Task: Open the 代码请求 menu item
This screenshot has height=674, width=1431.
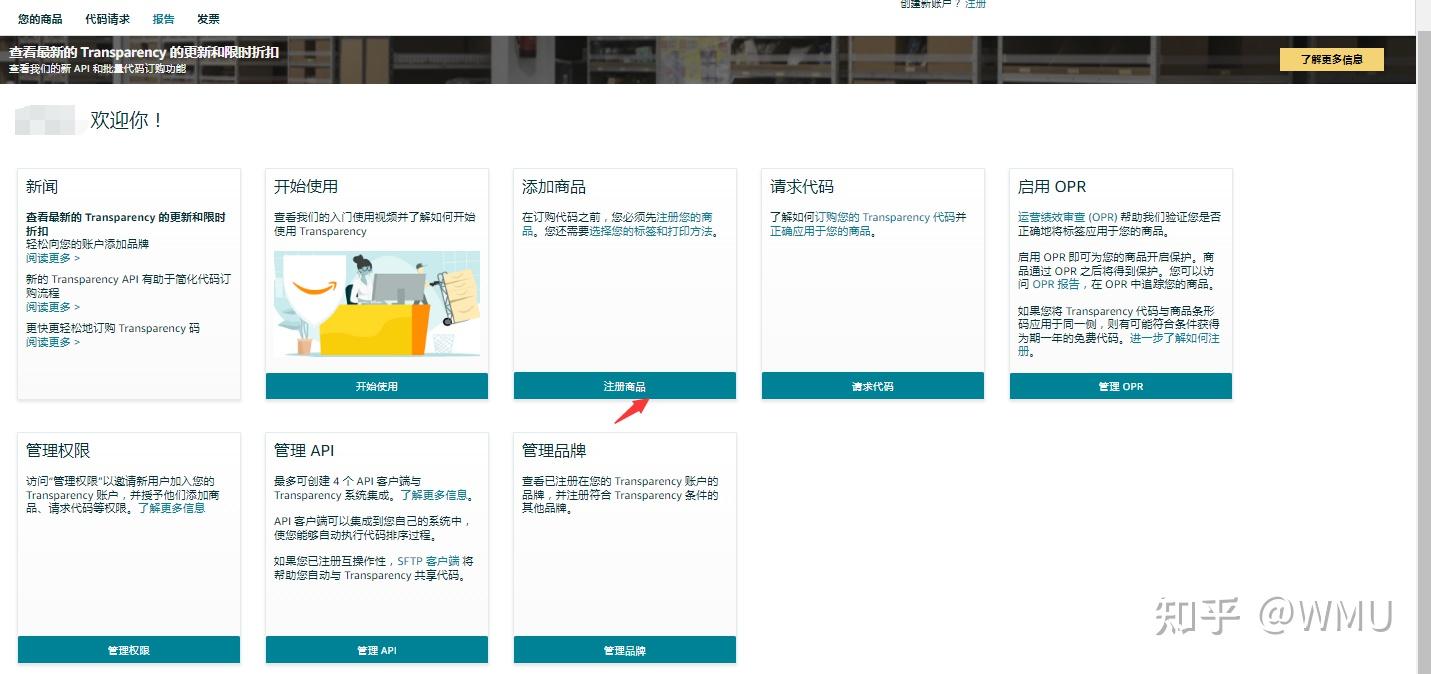Action: point(107,17)
